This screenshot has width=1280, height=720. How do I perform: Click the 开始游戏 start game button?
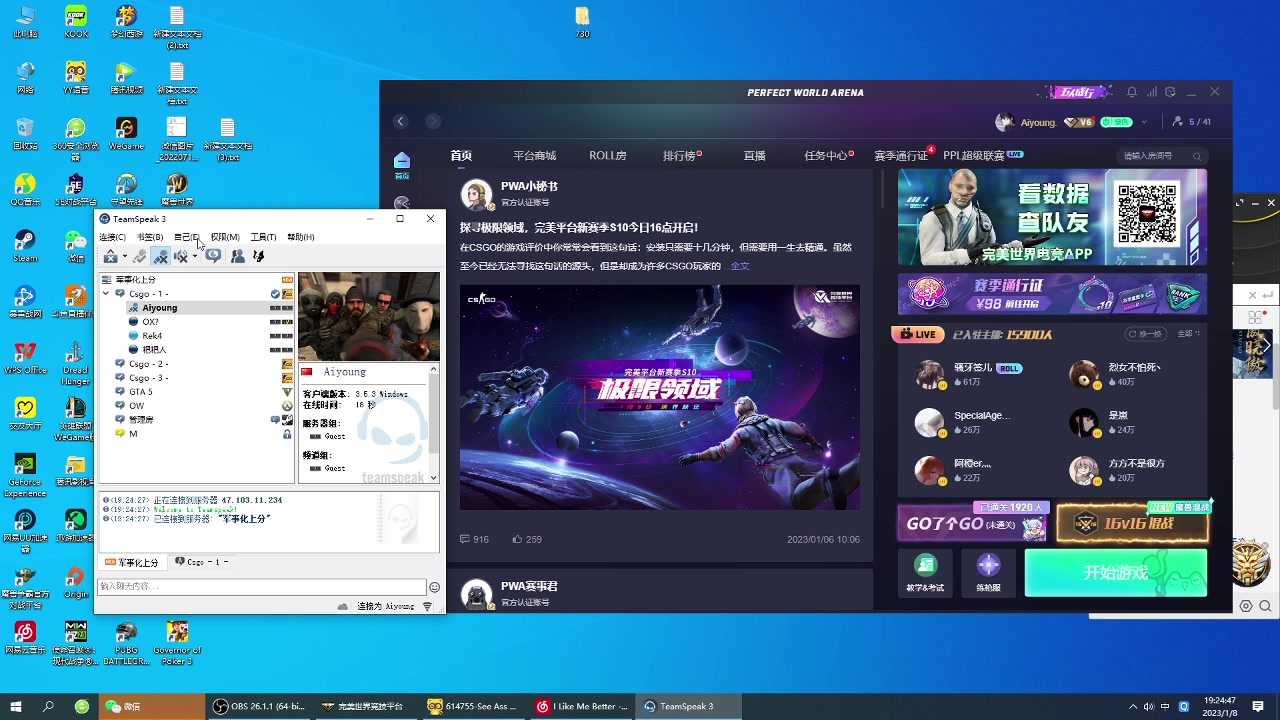[1116, 573]
